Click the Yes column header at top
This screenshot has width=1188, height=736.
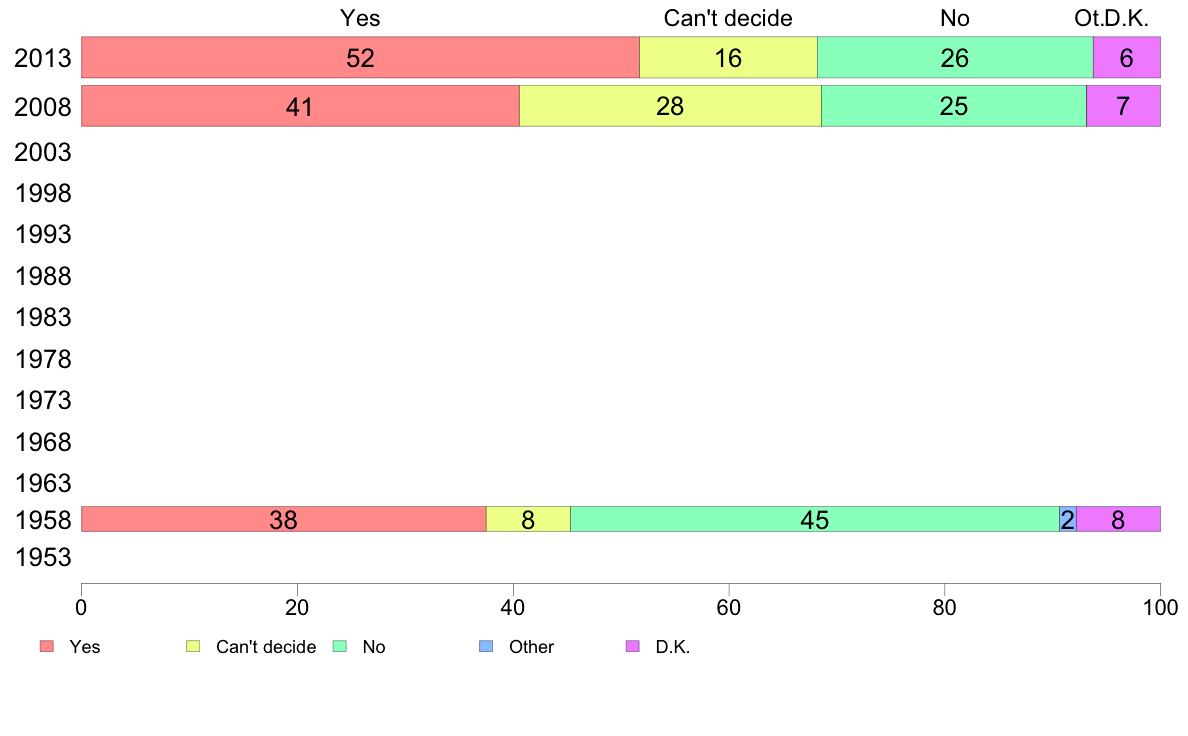coord(360,18)
